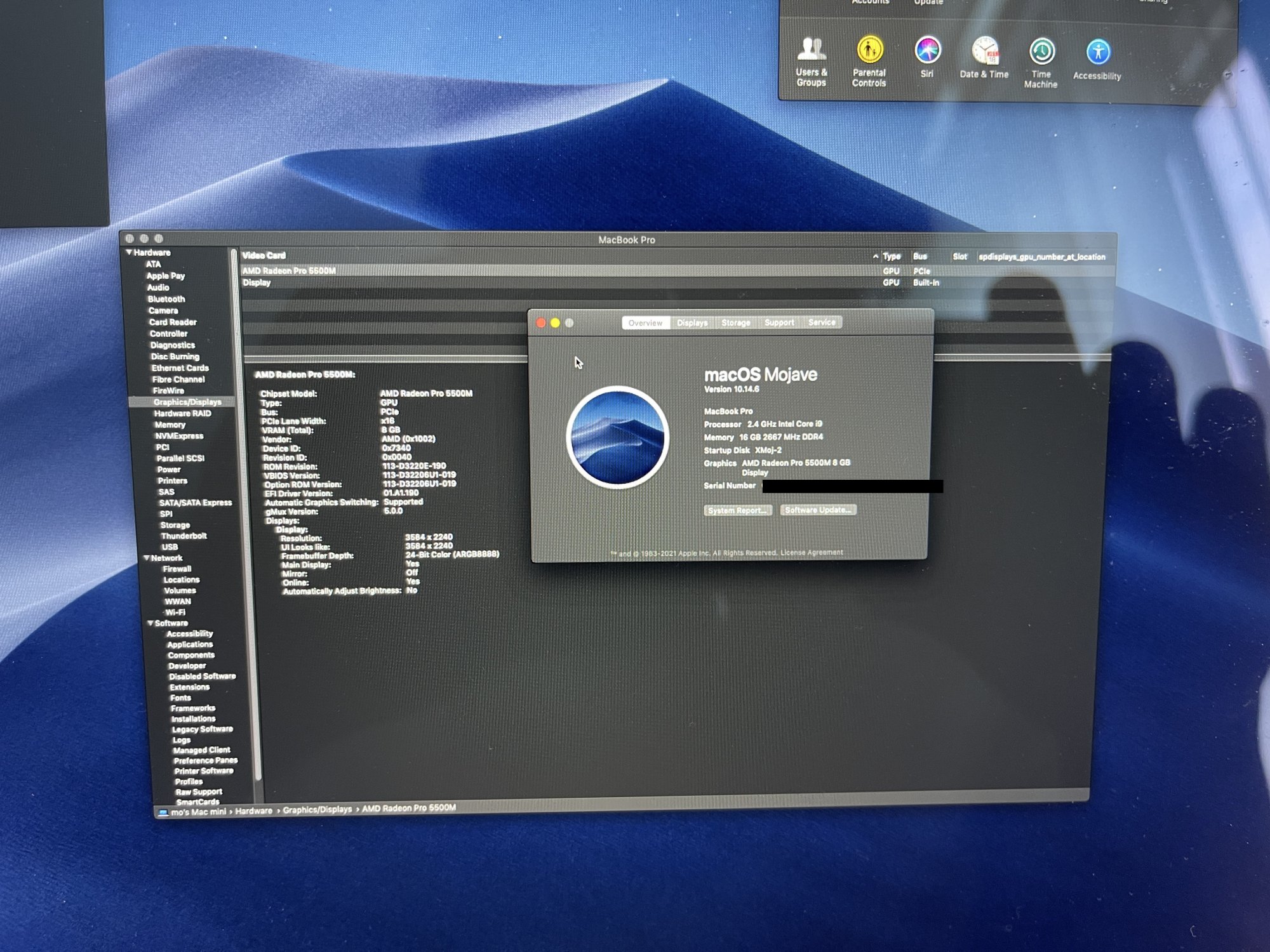Viewport: 1270px width, 952px height.
Task: Select Card Reader in the sidebar
Action: 173,322
